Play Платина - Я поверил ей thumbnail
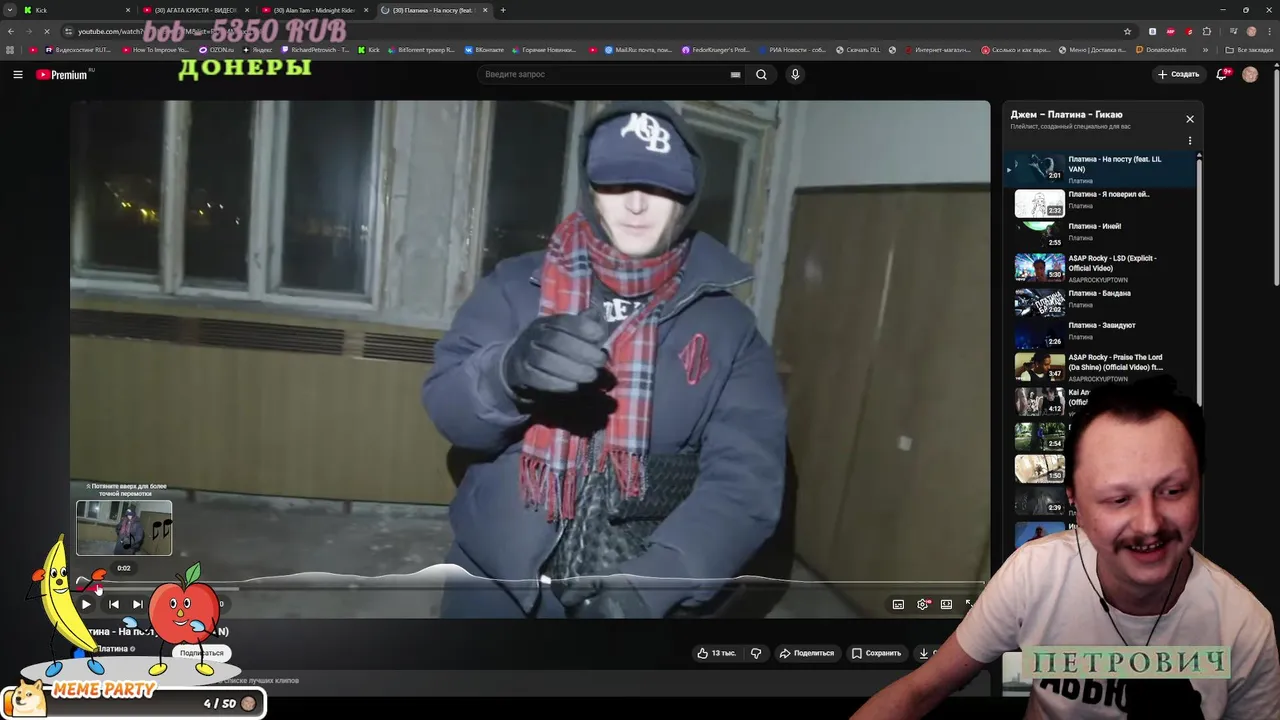The width and height of the screenshot is (1280, 720). [x=1040, y=203]
